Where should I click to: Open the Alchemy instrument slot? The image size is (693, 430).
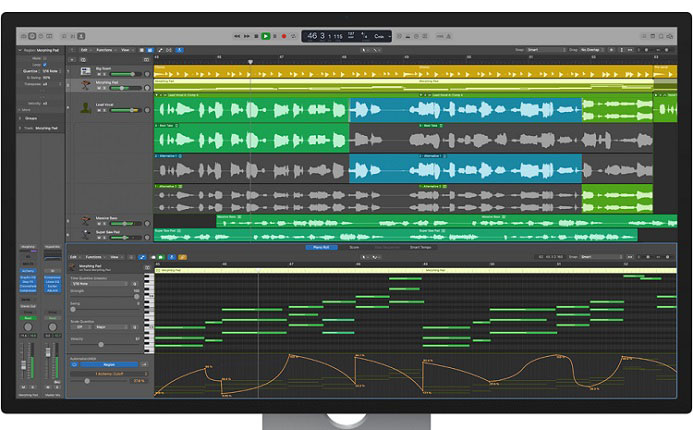[28, 271]
